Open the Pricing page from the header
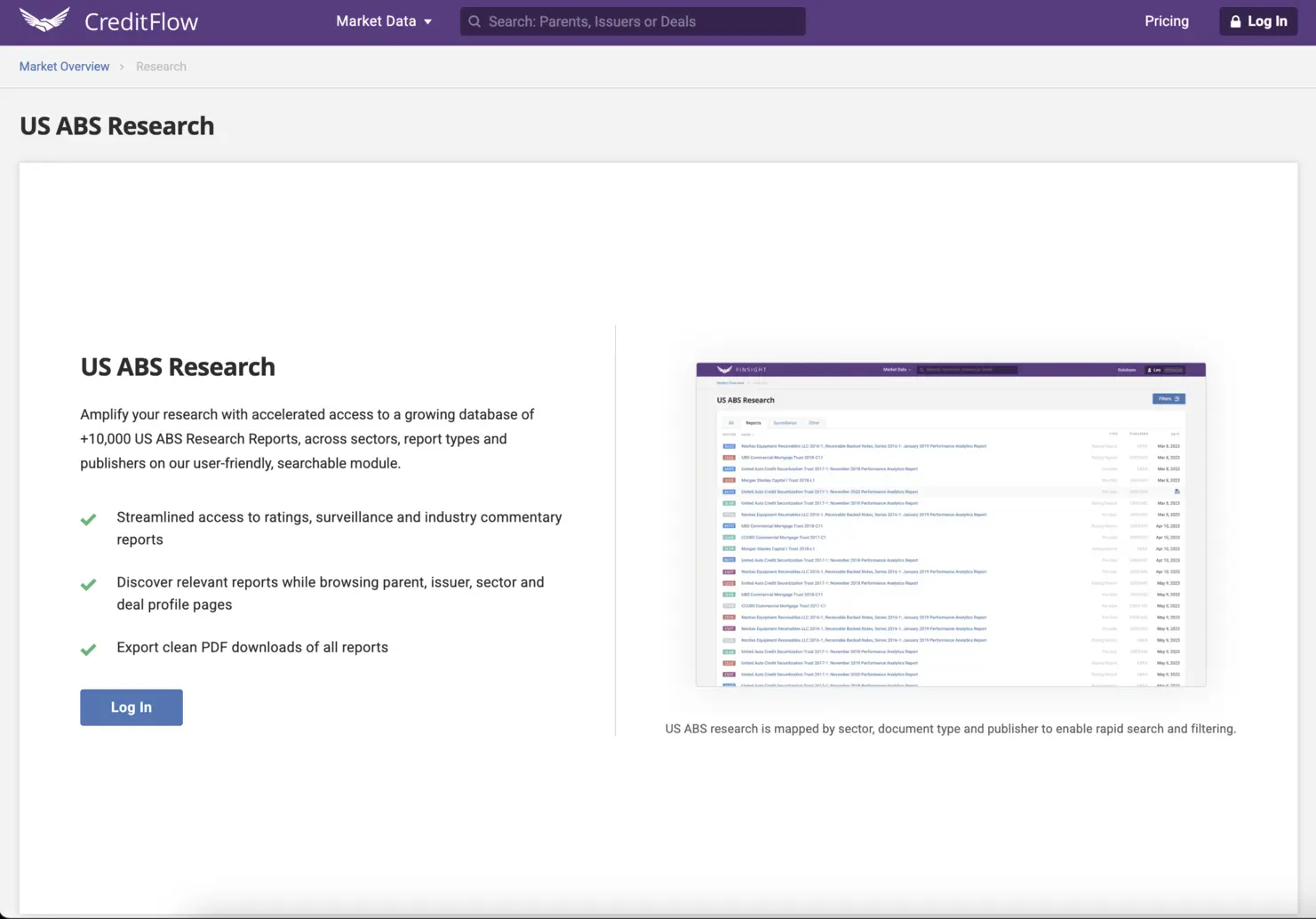 tap(1166, 21)
